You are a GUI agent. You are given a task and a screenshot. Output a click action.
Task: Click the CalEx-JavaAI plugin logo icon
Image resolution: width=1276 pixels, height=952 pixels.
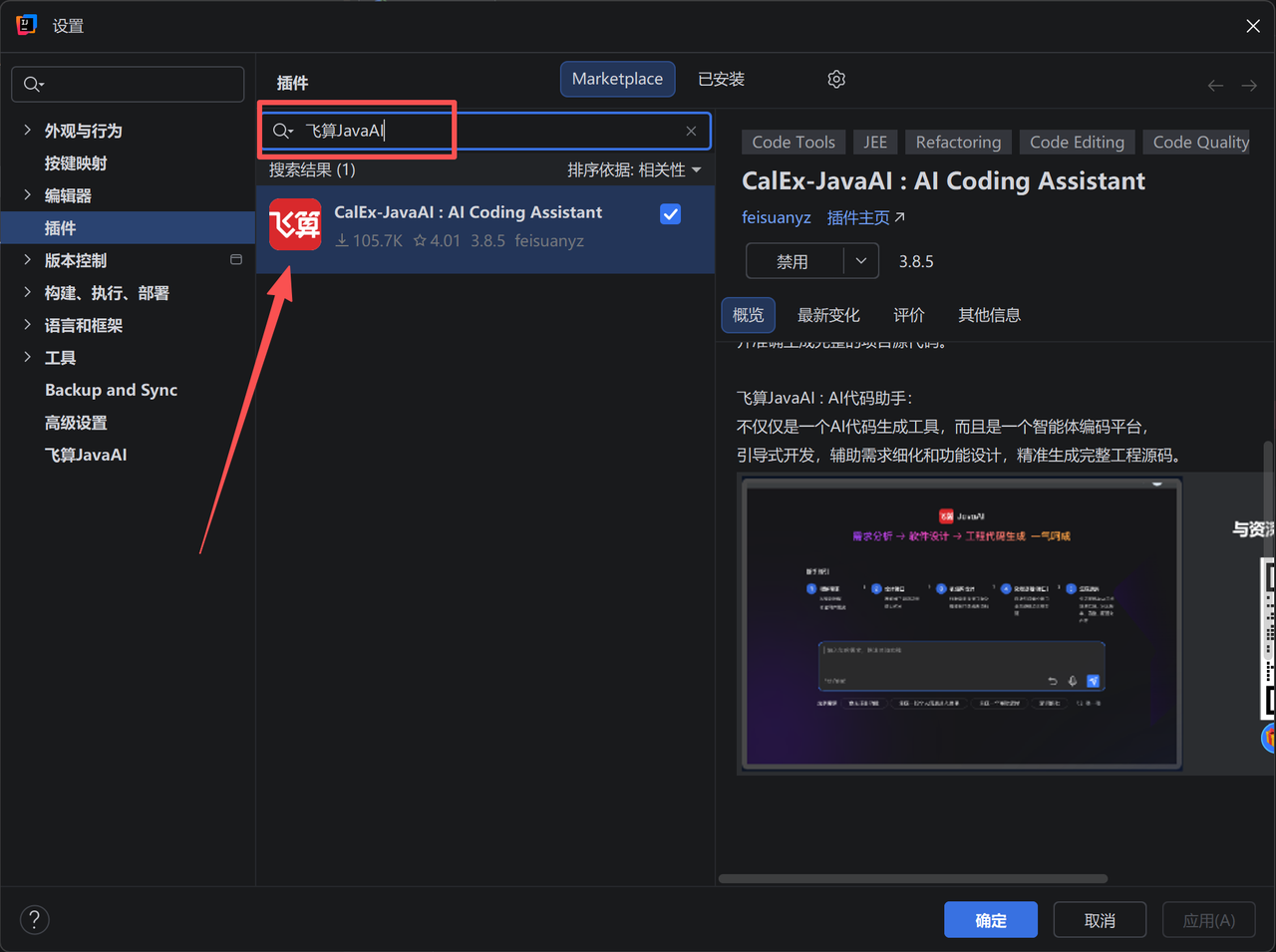(x=295, y=224)
